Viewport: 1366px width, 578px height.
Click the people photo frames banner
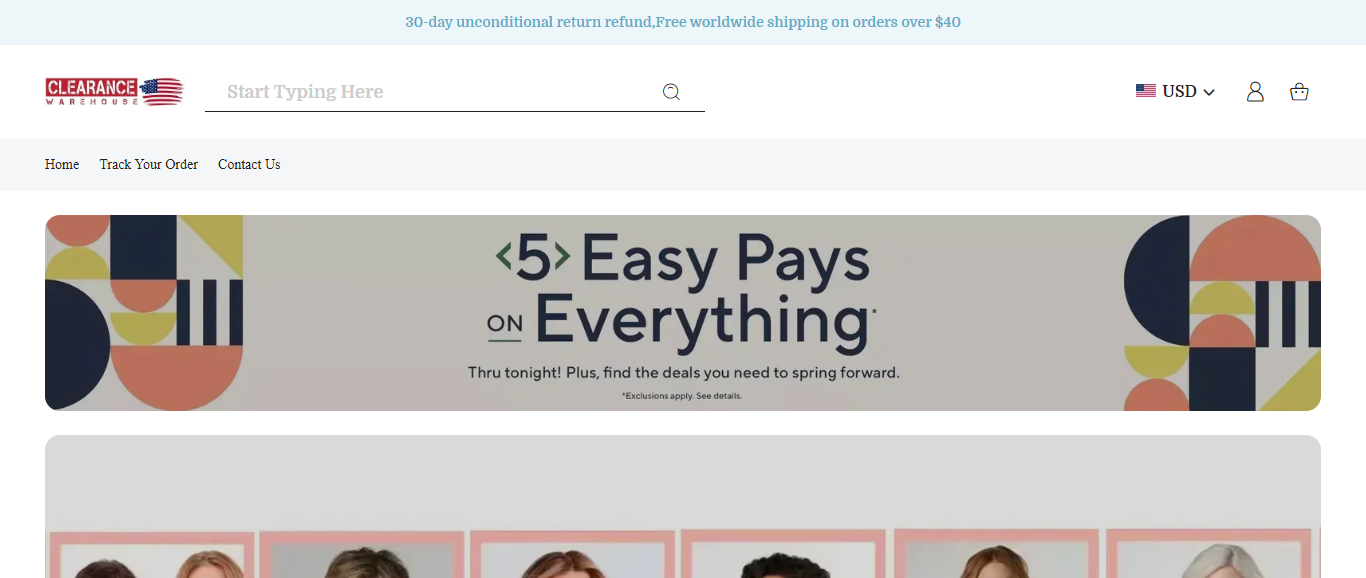683,506
